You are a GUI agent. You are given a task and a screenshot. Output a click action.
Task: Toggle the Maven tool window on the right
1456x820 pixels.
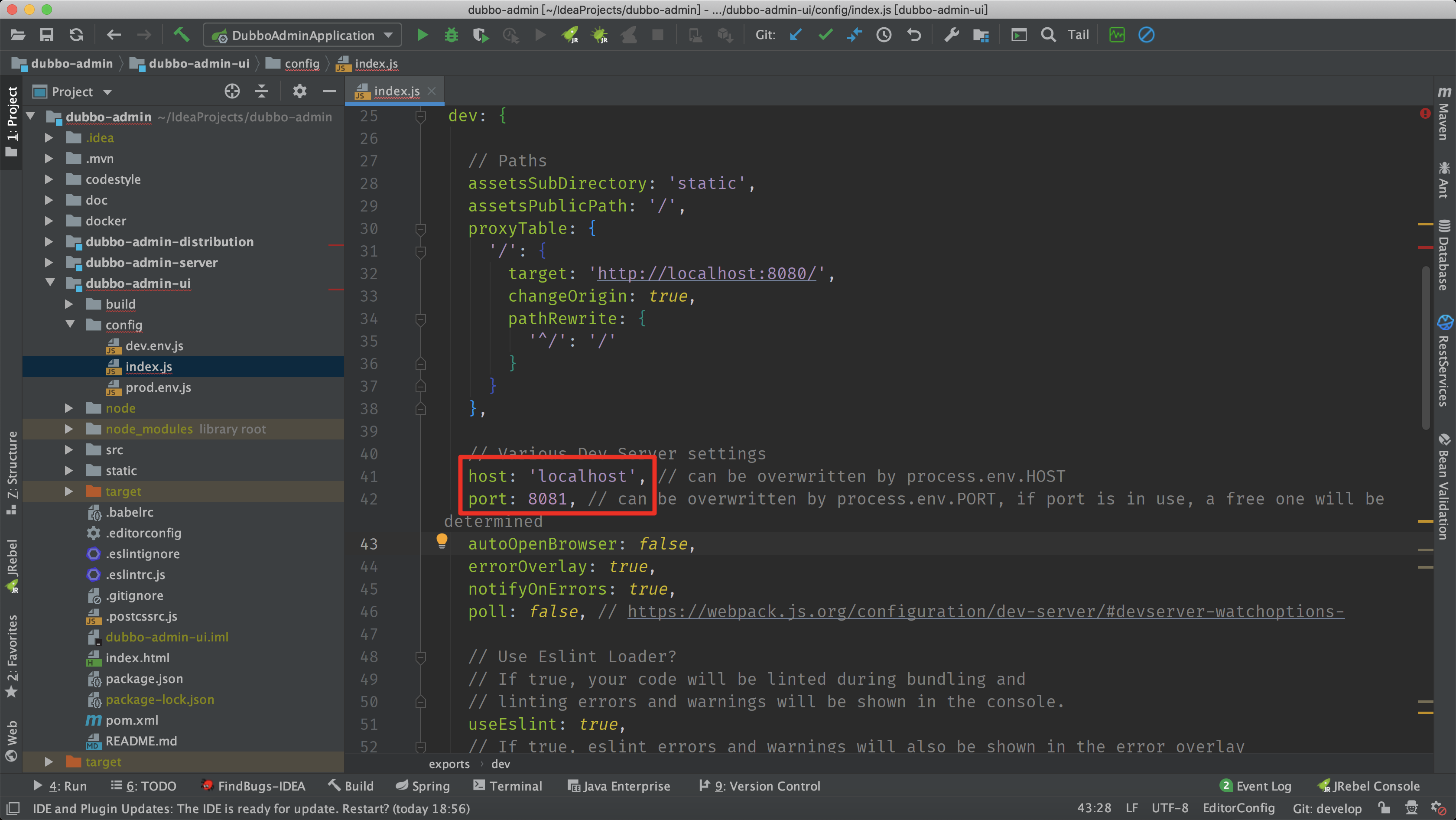point(1445,113)
